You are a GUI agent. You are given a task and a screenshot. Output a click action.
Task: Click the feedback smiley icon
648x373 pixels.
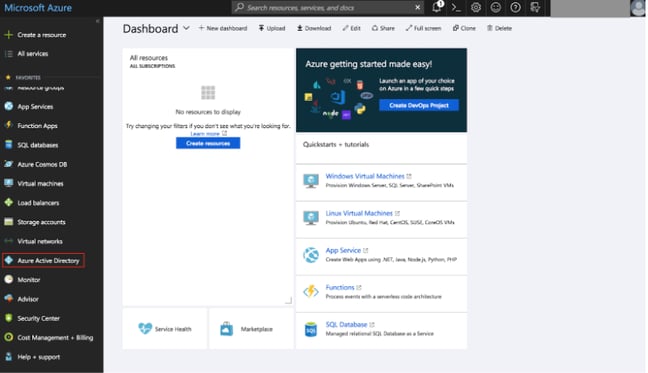pyautogui.click(x=496, y=7)
